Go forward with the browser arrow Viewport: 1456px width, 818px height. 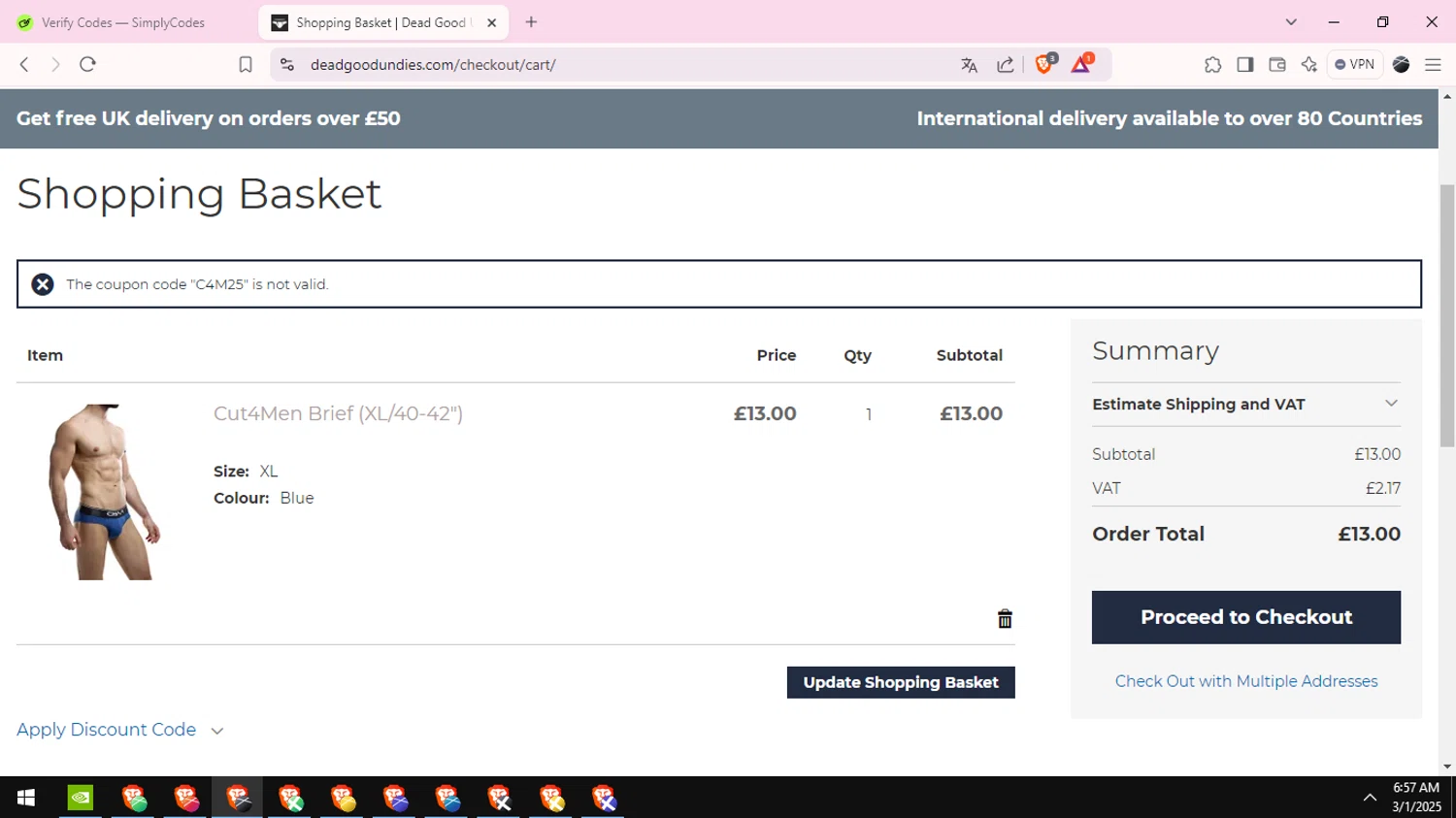point(55,64)
